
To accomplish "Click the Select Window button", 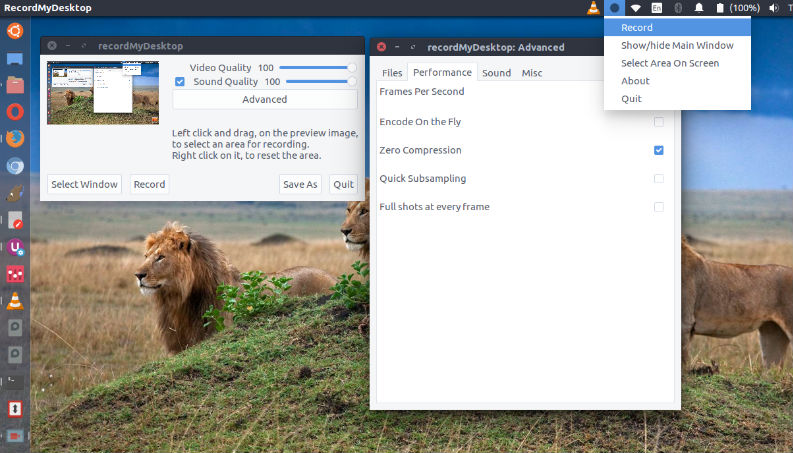I will click(84, 185).
